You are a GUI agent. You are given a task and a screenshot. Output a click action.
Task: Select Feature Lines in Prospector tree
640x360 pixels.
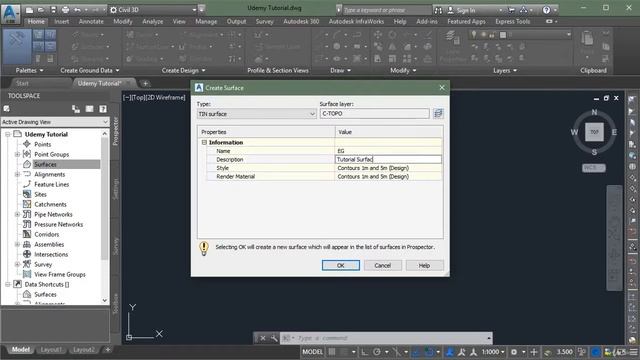pyautogui.click(x=51, y=184)
